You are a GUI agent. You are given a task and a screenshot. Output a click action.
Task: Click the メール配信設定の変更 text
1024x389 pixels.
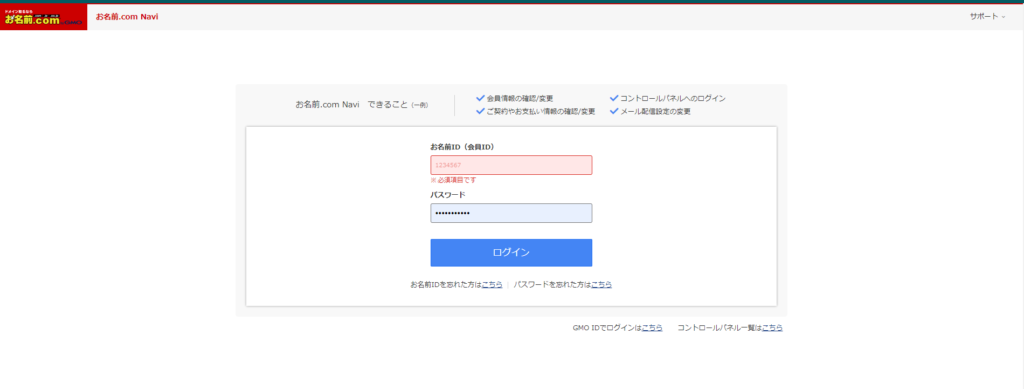[x=655, y=112]
